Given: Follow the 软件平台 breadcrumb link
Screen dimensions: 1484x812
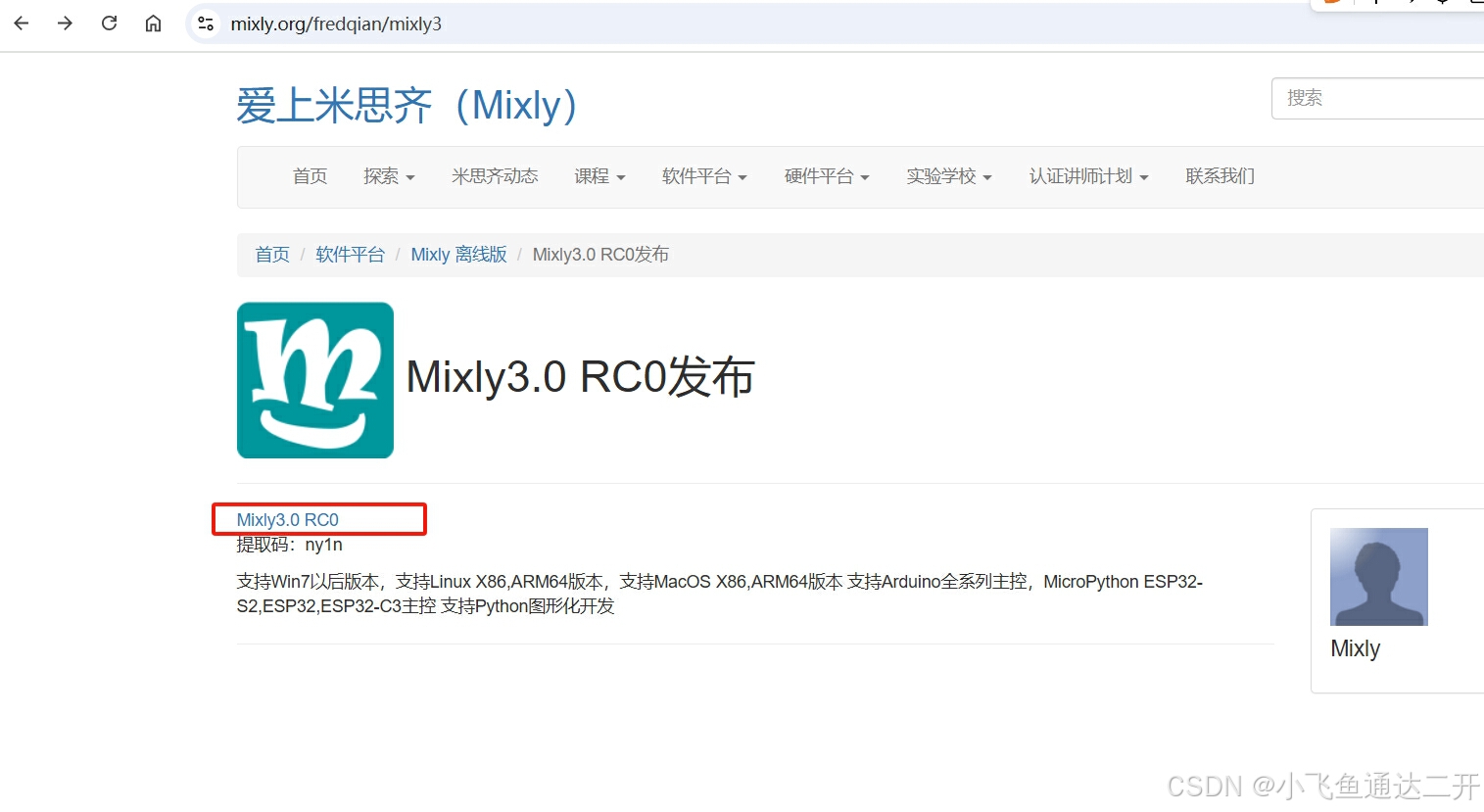Looking at the screenshot, I should (x=350, y=255).
